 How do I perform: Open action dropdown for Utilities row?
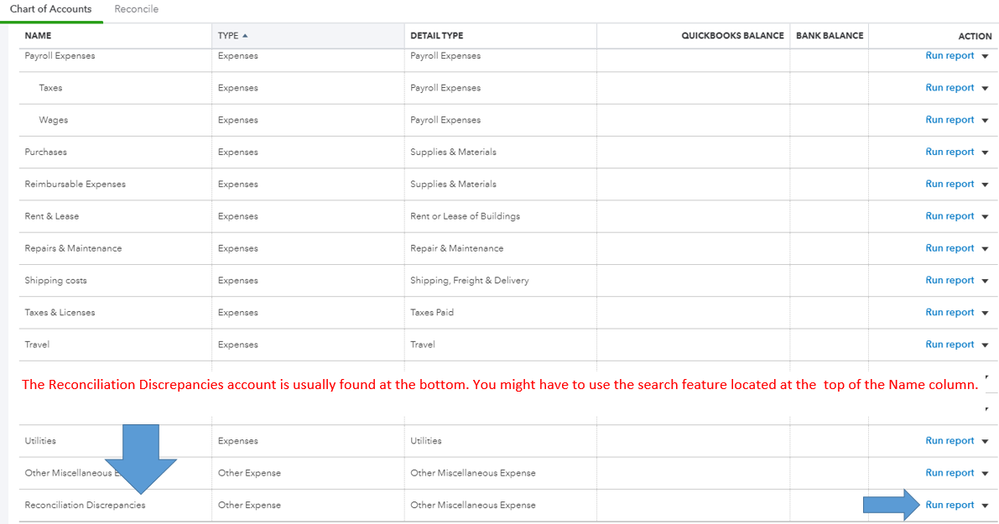point(985,441)
